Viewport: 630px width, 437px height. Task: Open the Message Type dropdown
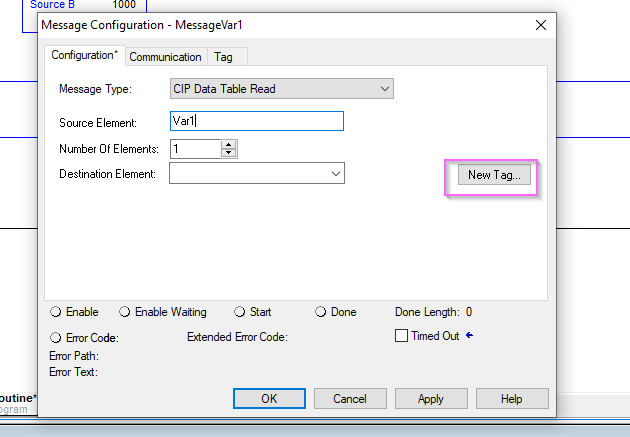point(282,89)
